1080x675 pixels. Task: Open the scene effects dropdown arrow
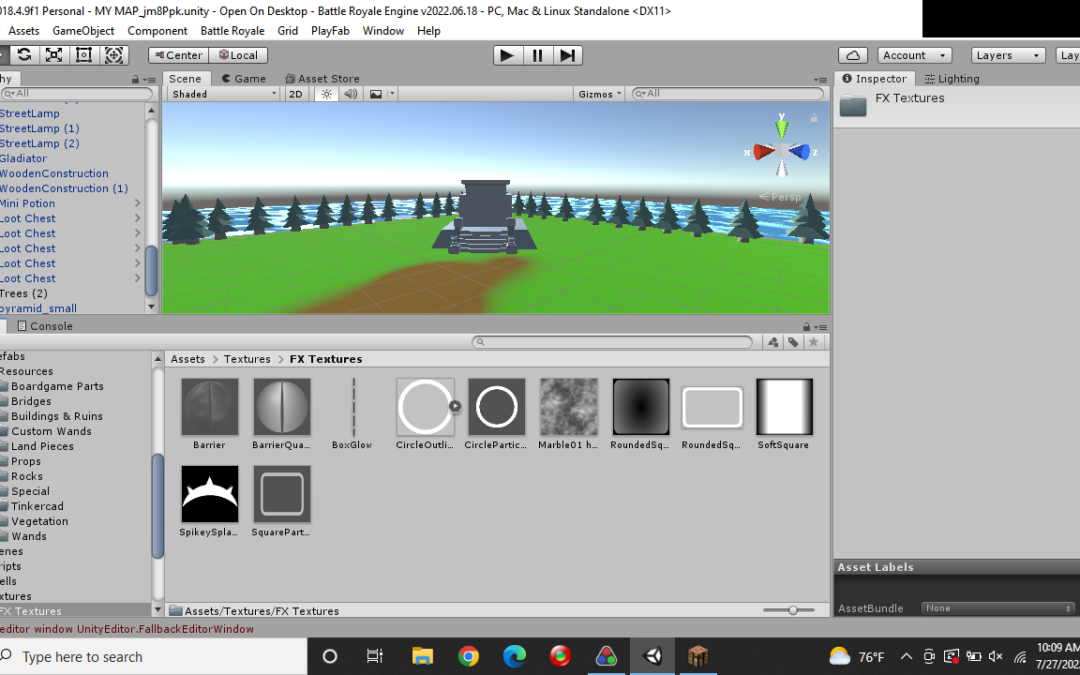tap(392, 94)
